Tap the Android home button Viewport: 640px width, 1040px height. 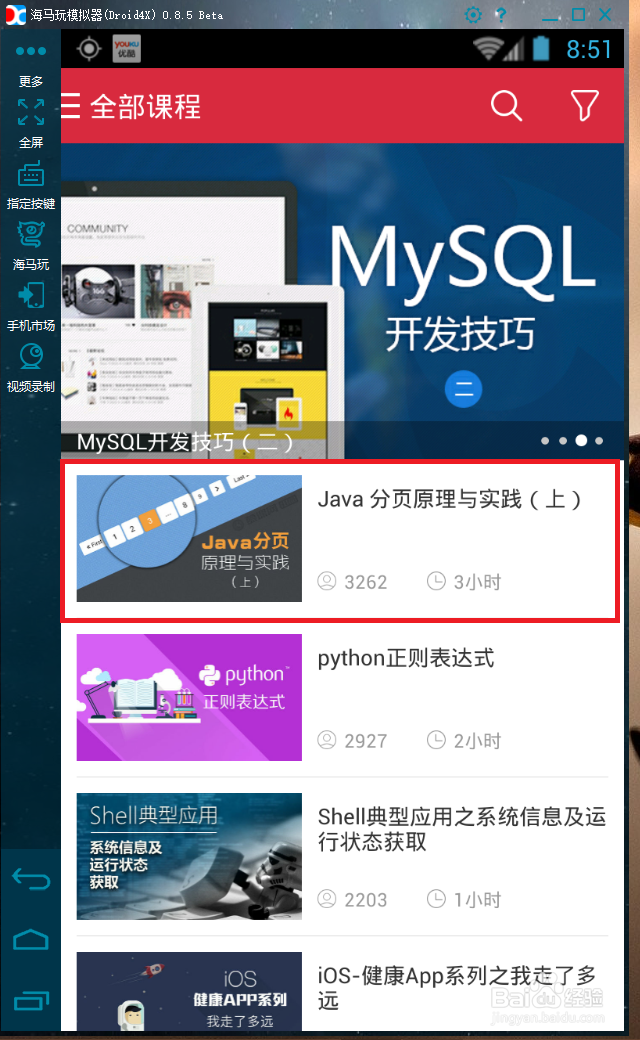pyautogui.click(x=31, y=940)
